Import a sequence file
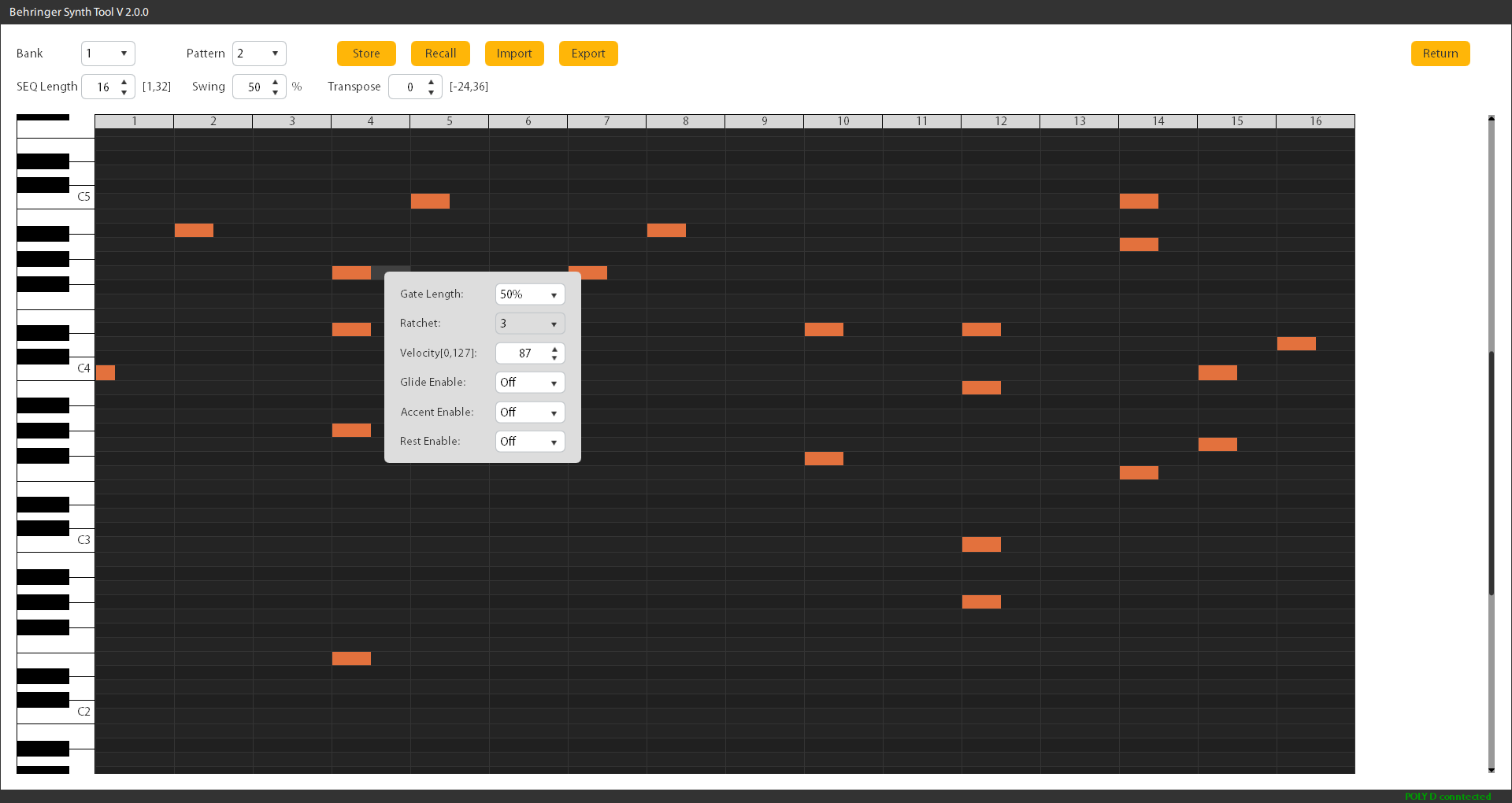This screenshot has height=803, width=1512. (x=514, y=54)
